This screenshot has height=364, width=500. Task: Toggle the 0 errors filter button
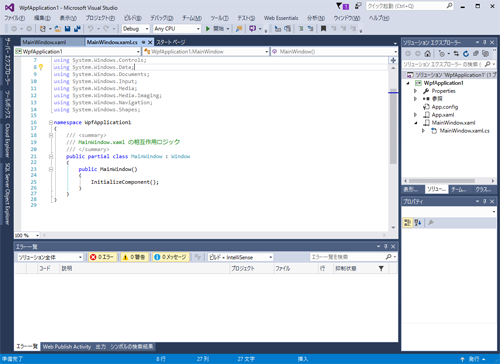[x=103, y=257]
